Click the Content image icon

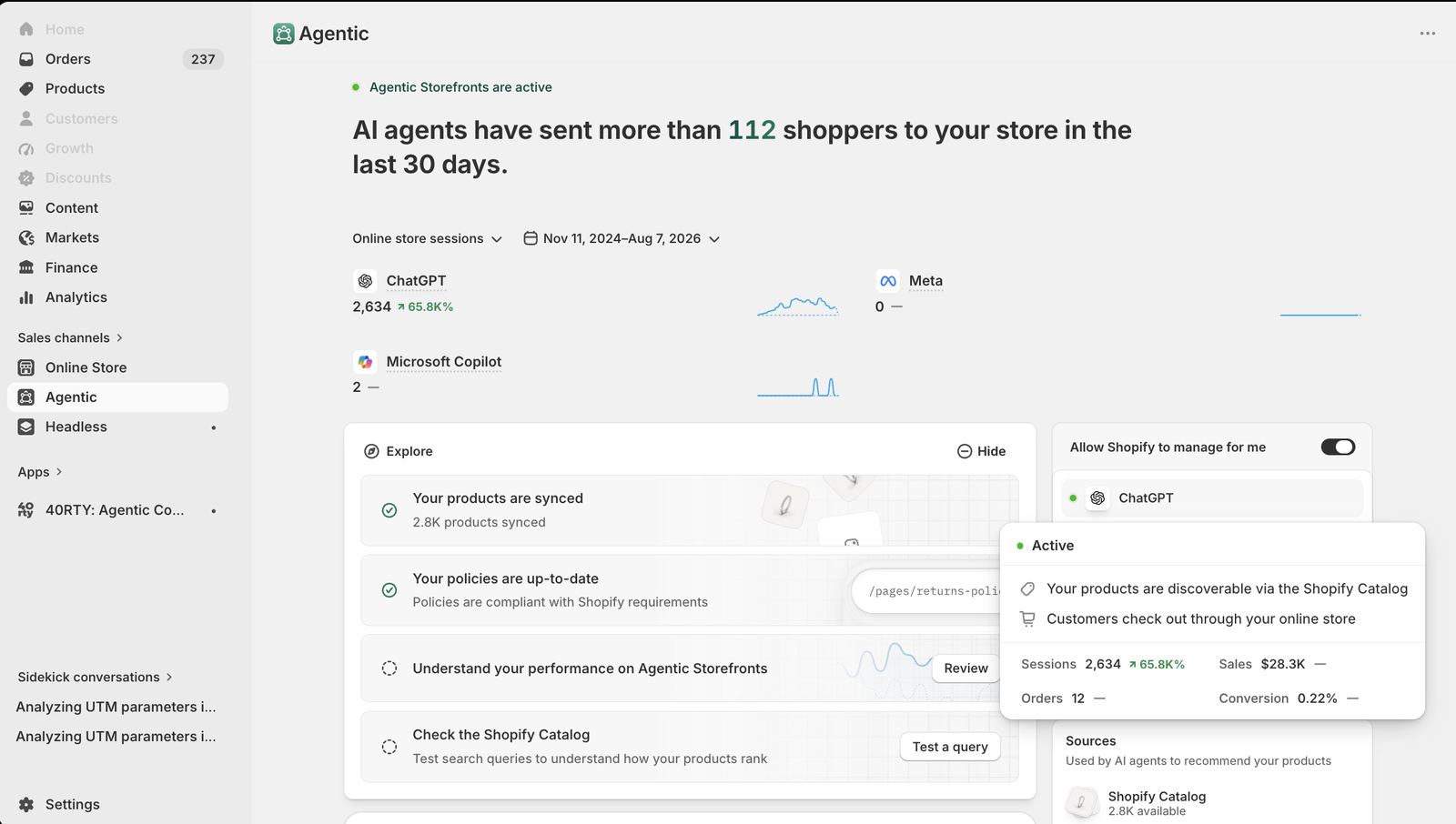coord(26,207)
